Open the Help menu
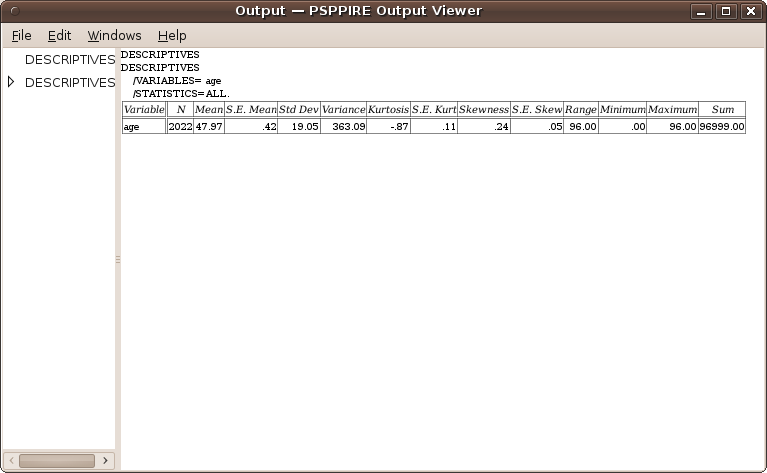The height and width of the screenshot is (473, 767). (172, 36)
